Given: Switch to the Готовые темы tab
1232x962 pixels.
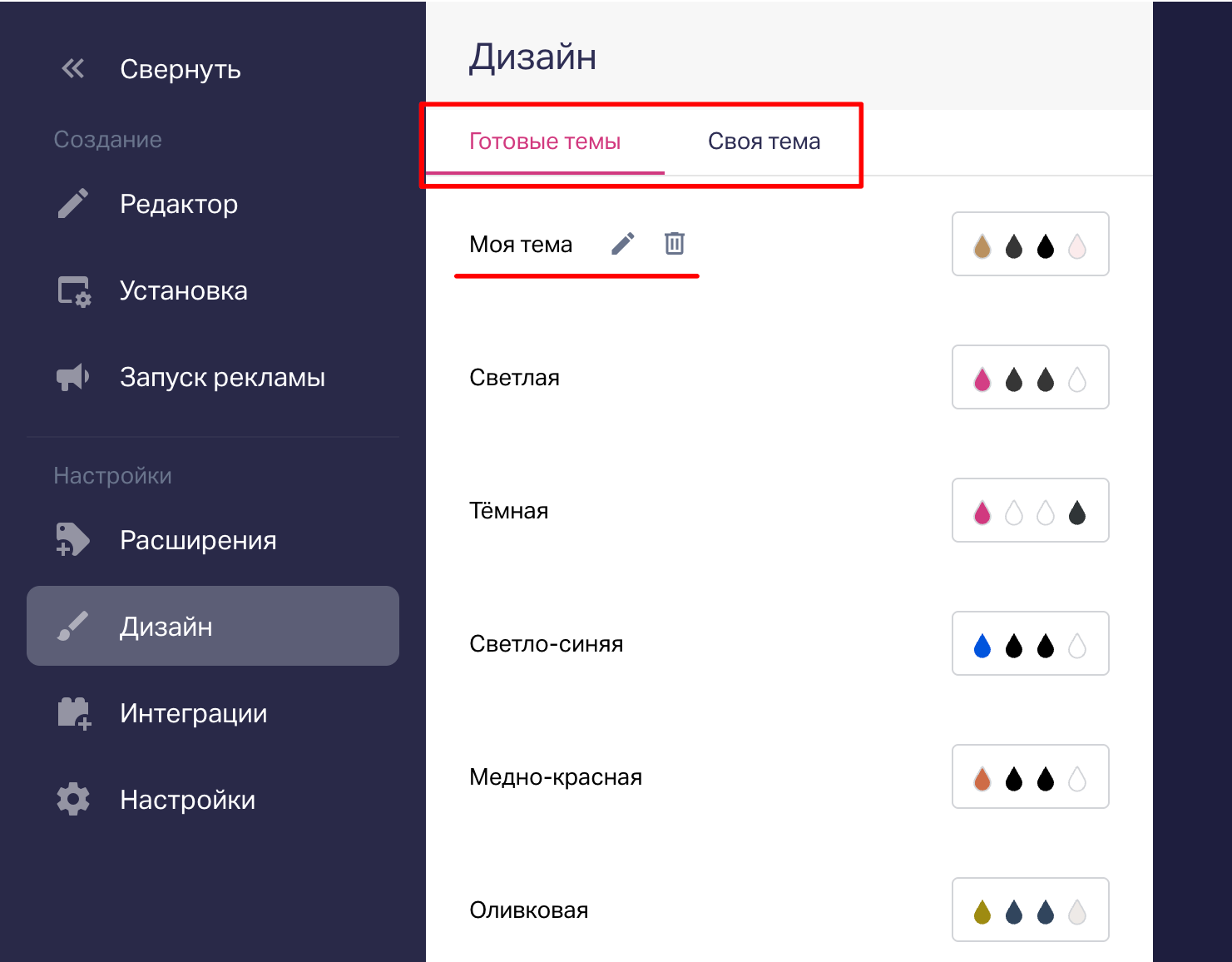Looking at the screenshot, I should tap(545, 141).
